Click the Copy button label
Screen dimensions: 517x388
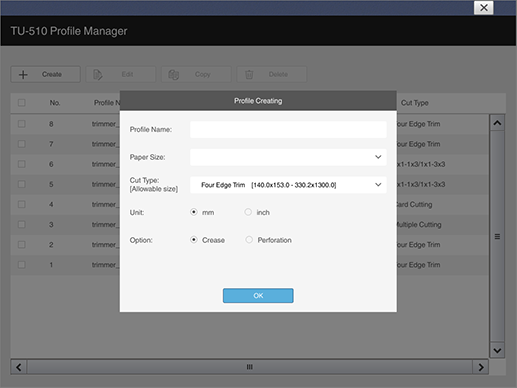tap(203, 74)
